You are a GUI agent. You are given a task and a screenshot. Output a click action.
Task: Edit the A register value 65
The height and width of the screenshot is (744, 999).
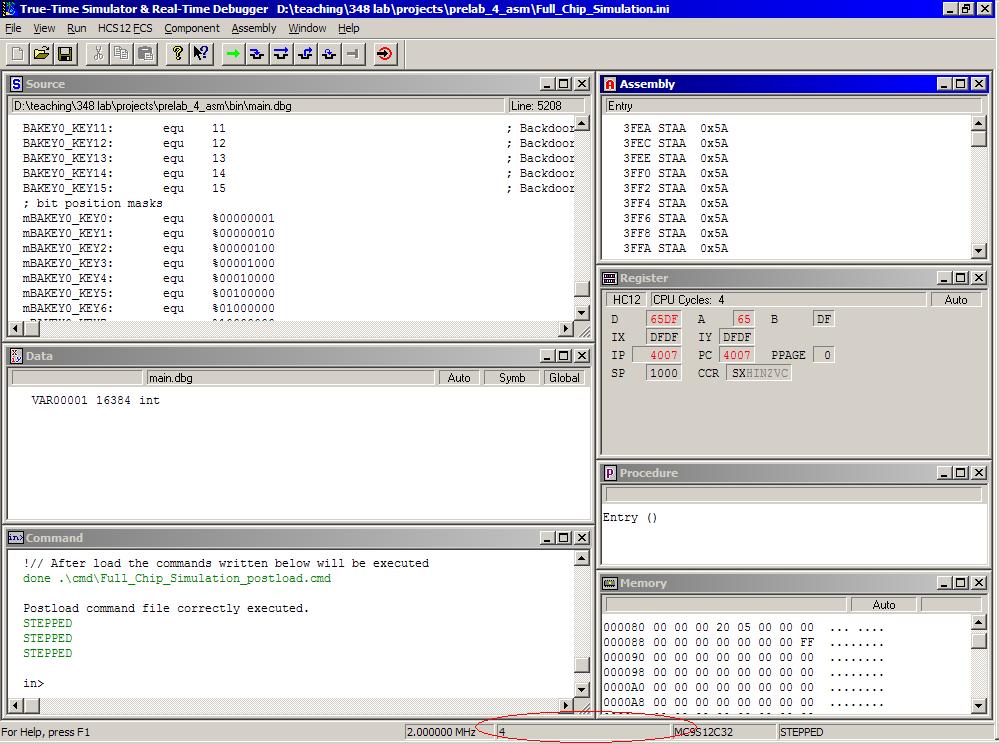[x=743, y=319]
